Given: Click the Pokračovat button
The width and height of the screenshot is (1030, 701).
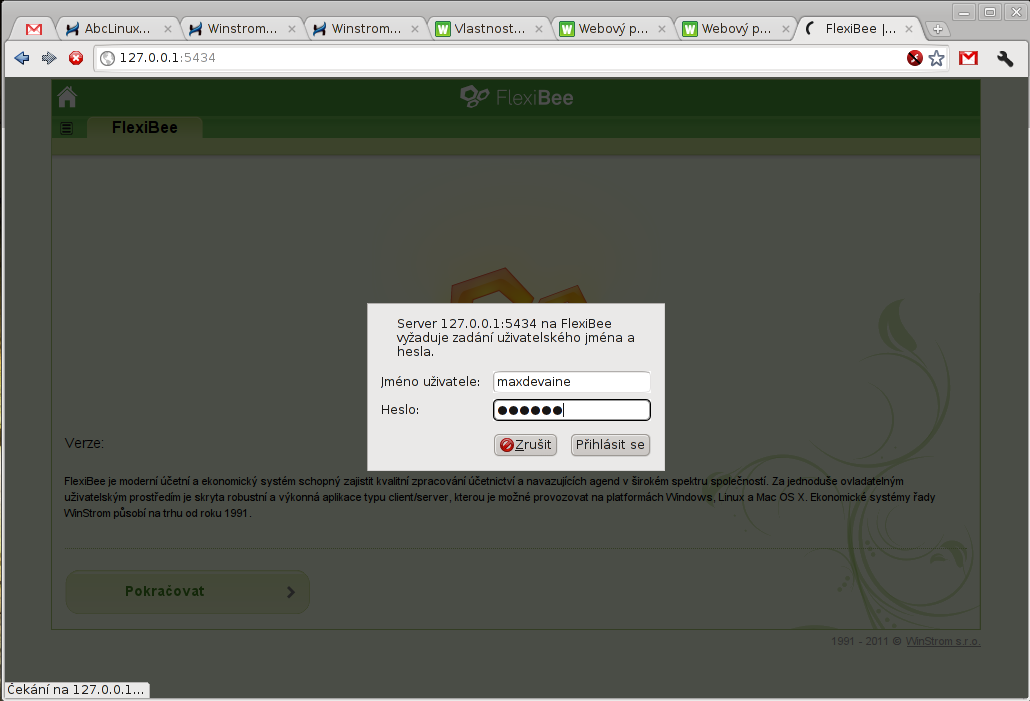Looking at the screenshot, I should [187, 591].
